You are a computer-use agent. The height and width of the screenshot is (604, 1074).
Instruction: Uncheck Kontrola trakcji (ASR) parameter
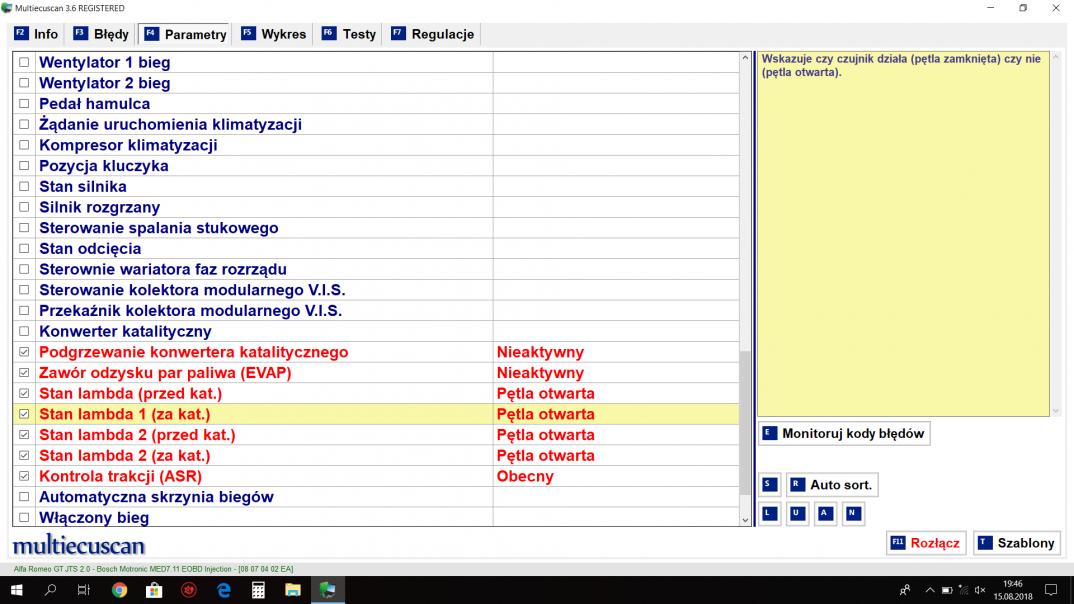coord(25,476)
